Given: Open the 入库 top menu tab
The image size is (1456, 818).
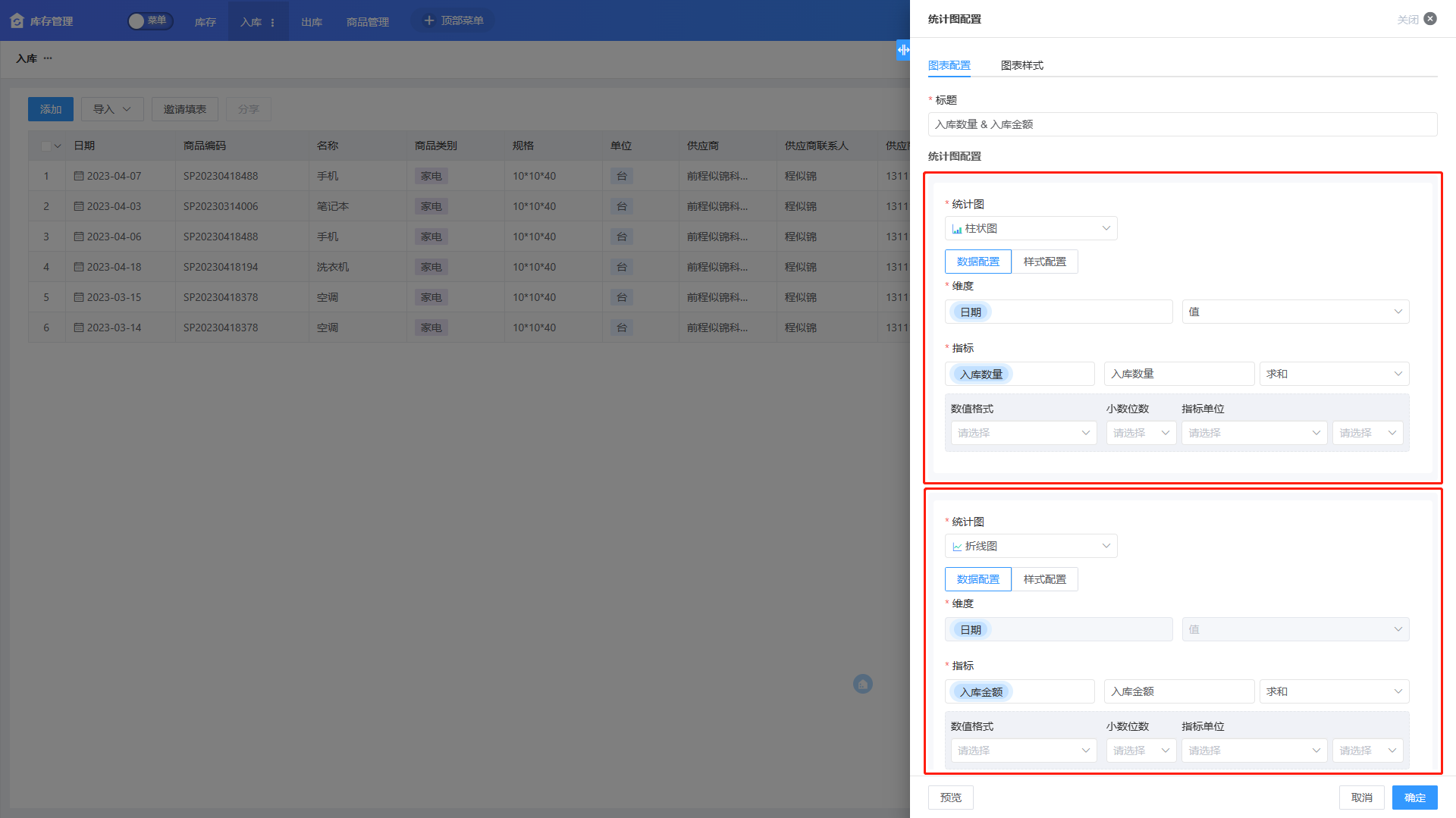Looking at the screenshot, I should pyautogui.click(x=251, y=22).
